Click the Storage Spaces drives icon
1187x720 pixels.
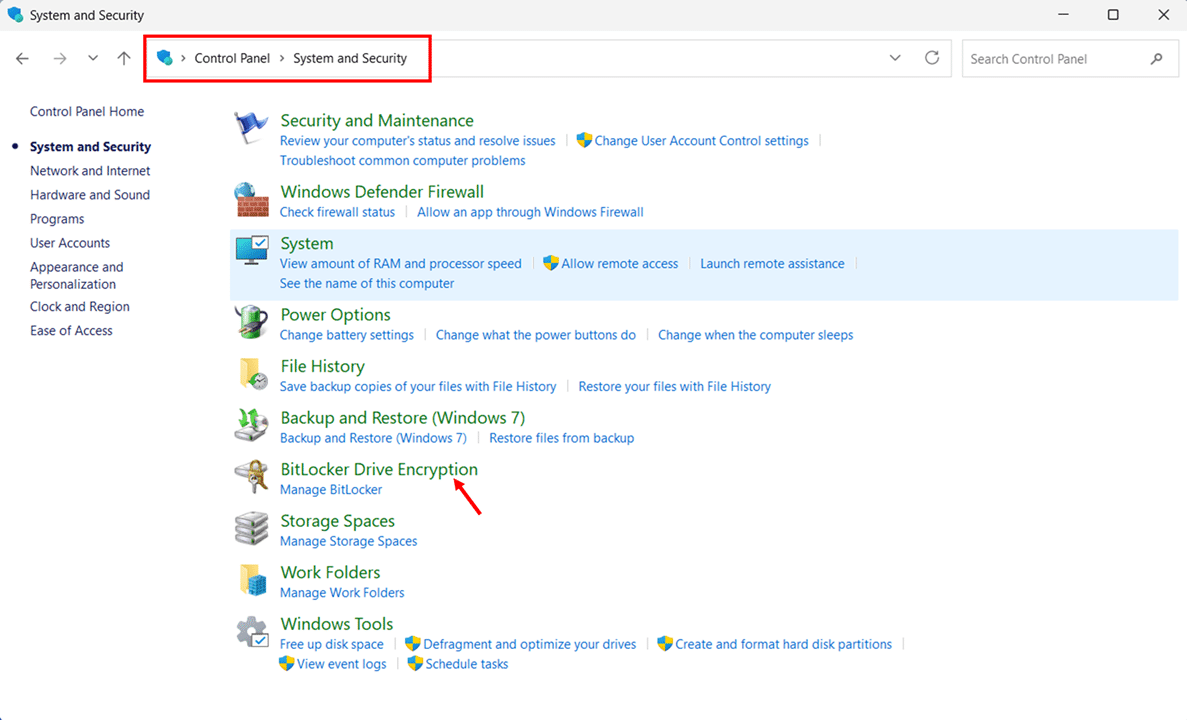click(251, 530)
